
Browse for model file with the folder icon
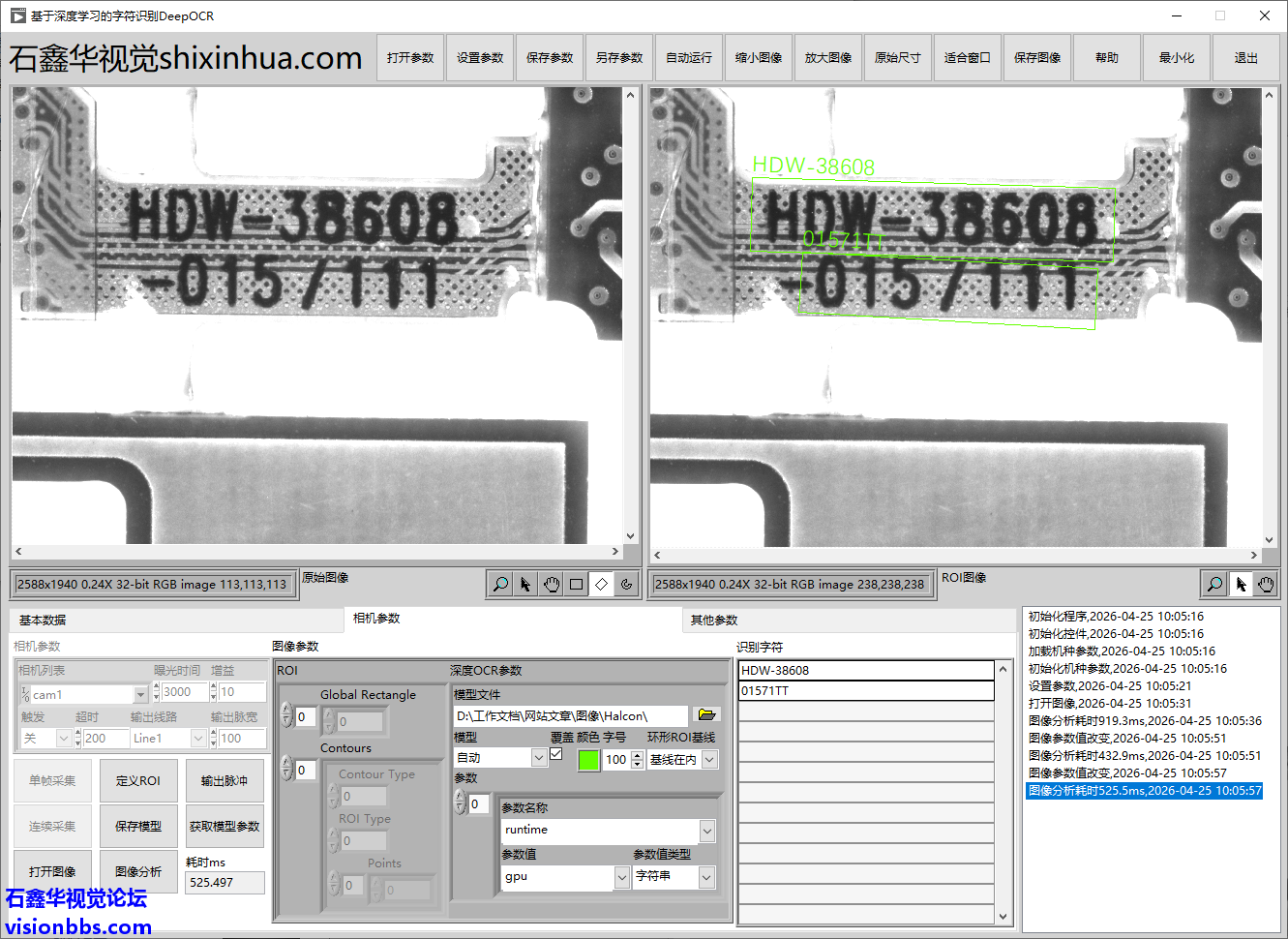pos(707,715)
